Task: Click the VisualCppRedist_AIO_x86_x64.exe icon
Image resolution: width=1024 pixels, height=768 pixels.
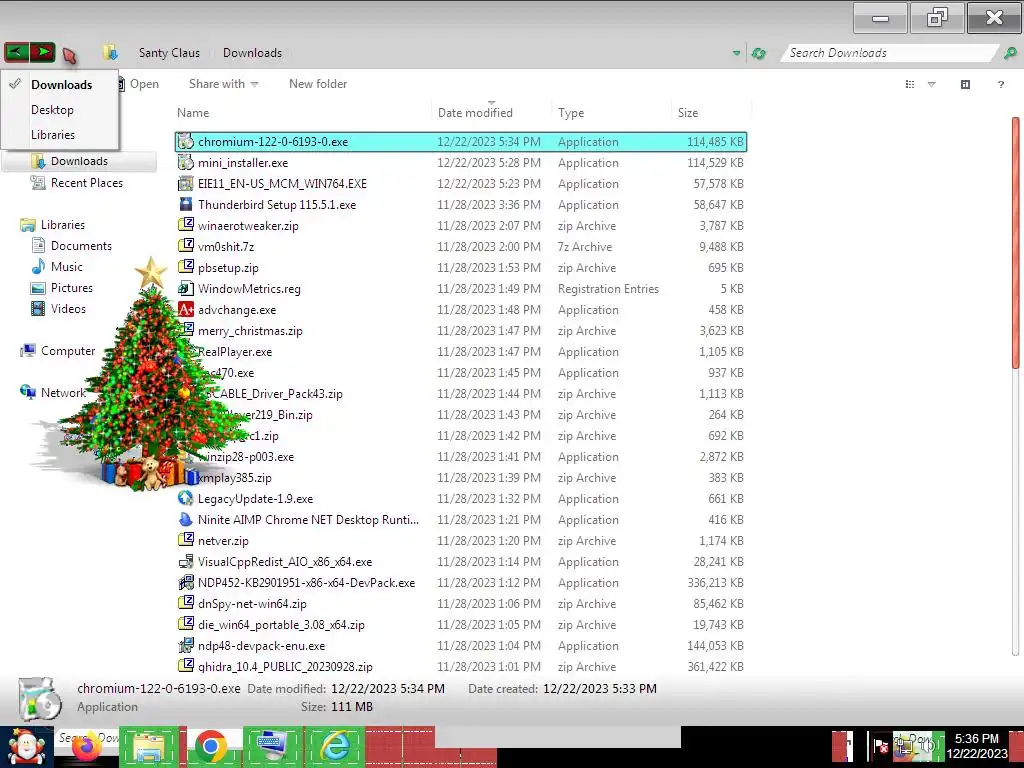Action: [185, 562]
